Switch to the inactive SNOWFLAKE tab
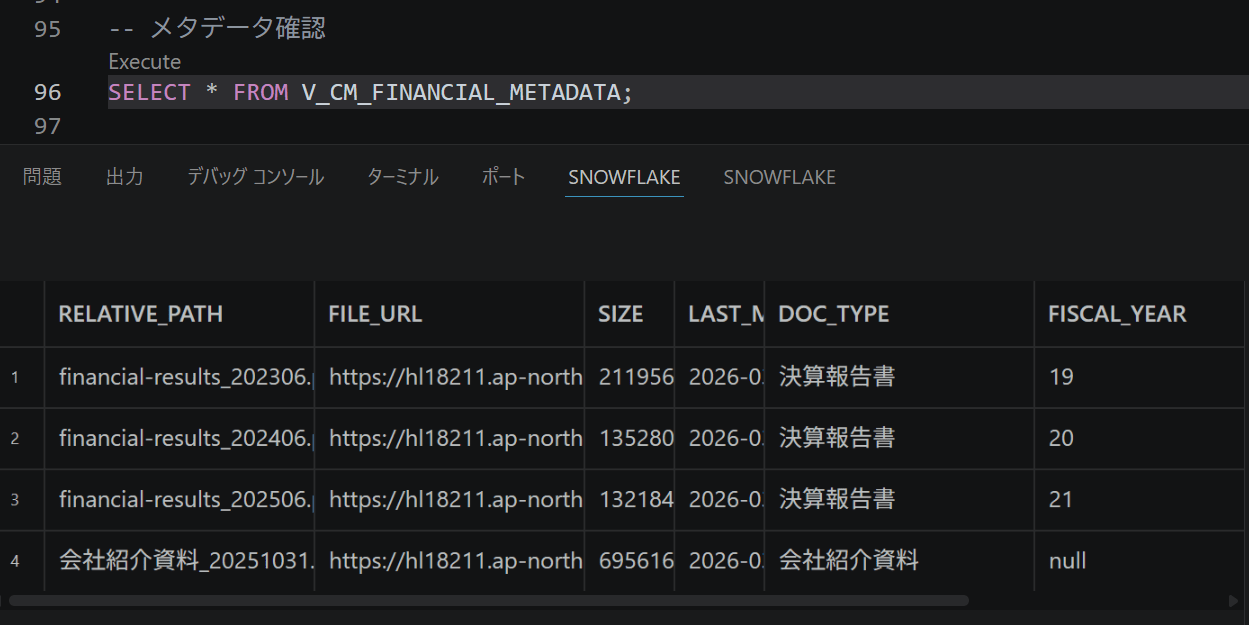Viewport: 1249px width, 625px height. (x=779, y=177)
